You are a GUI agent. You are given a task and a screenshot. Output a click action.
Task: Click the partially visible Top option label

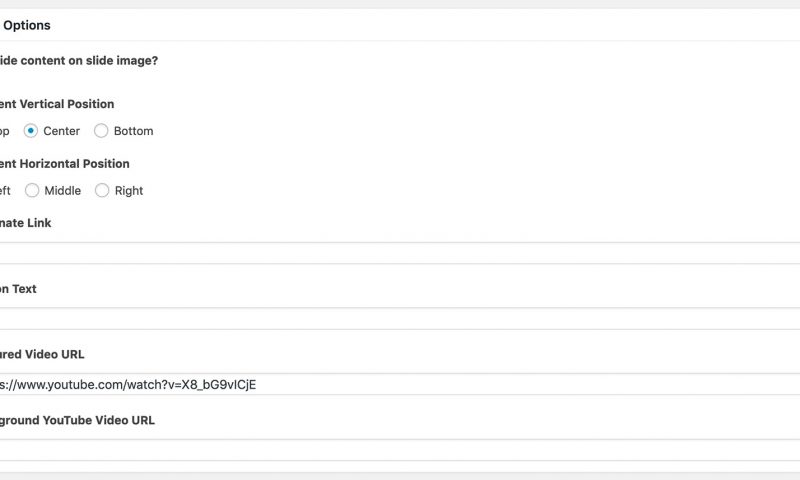click(x=5, y=132)
